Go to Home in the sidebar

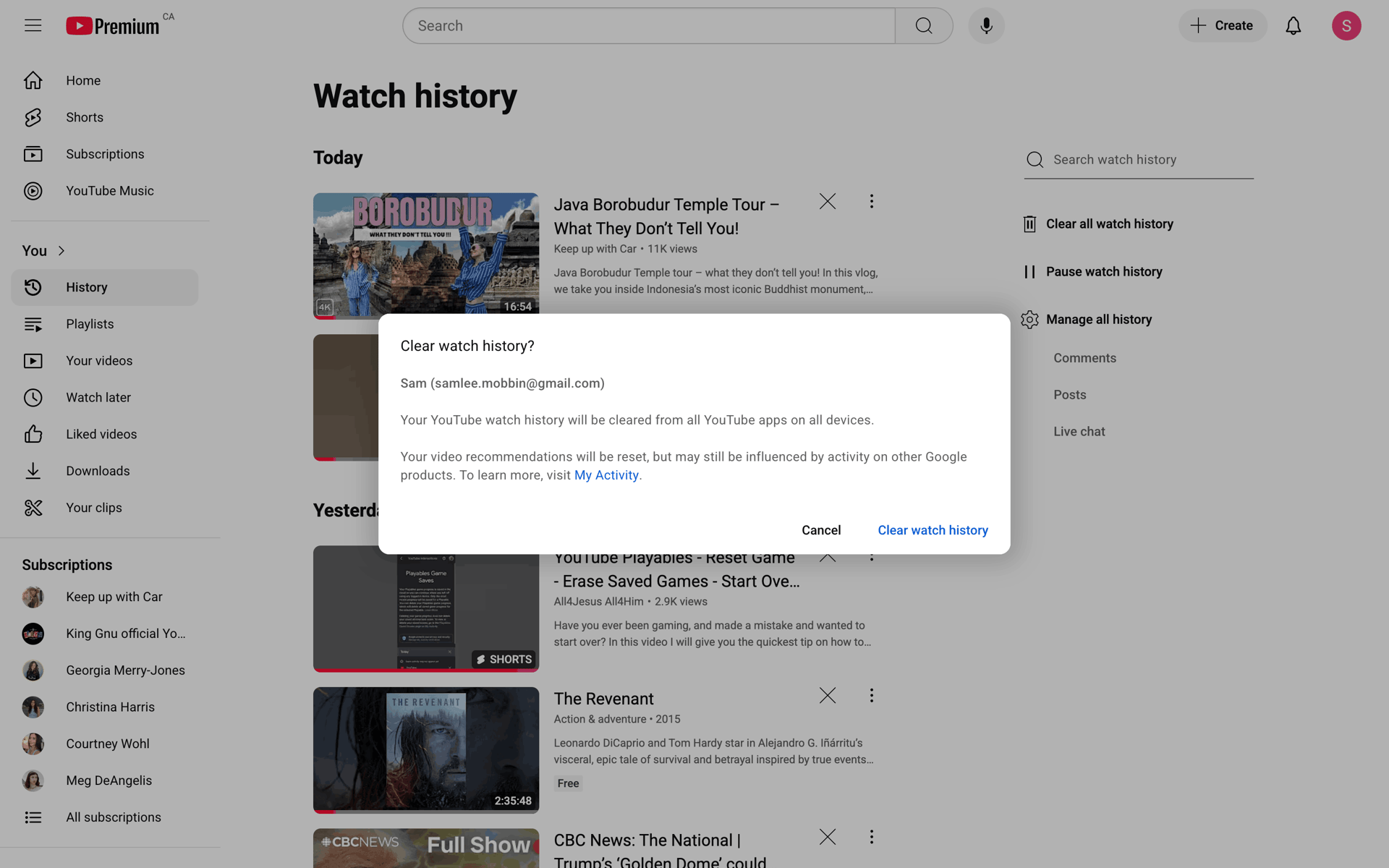click(105, 80)
